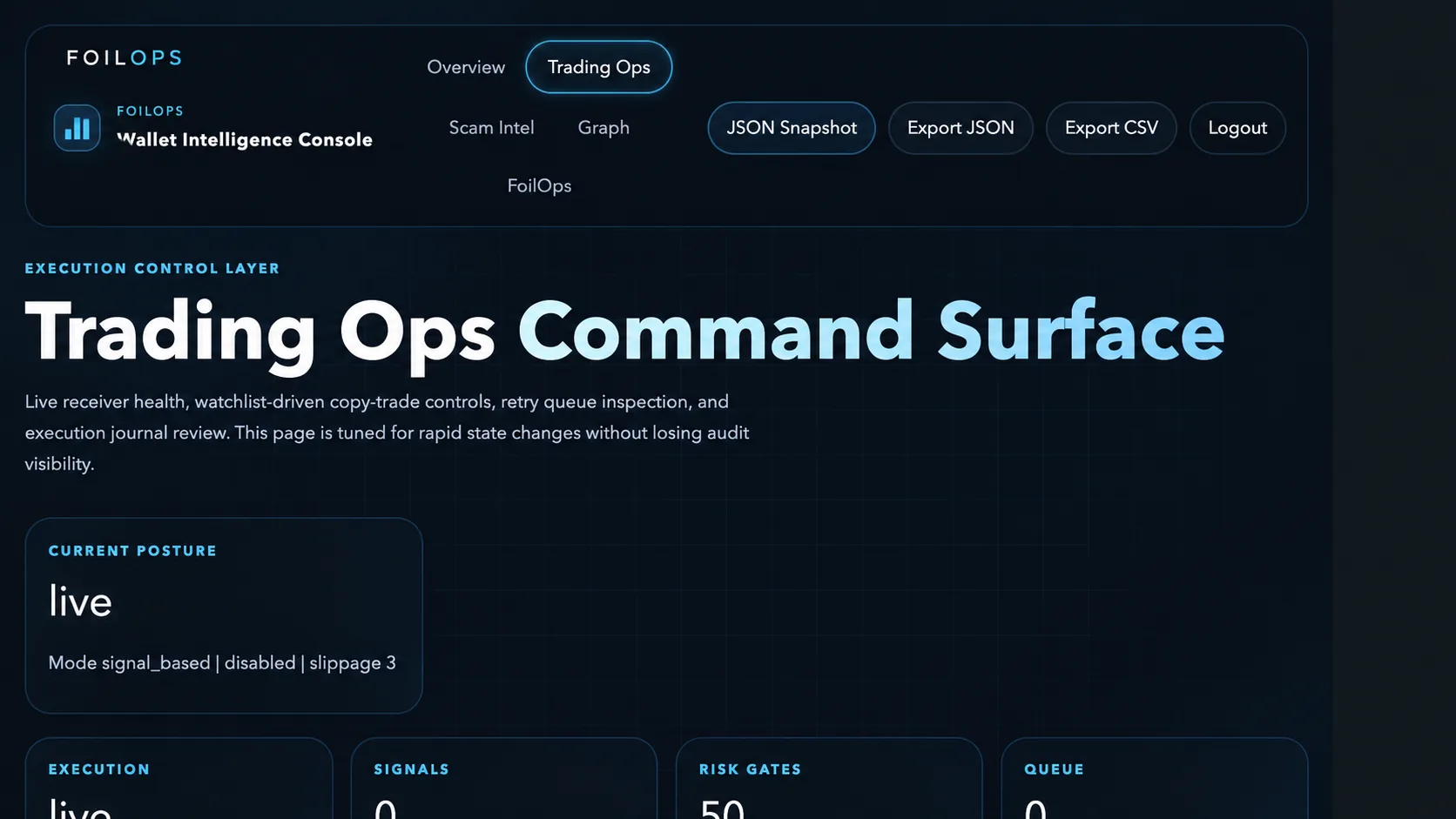Open the FoilOps navigation link
This screenshot has height=819, width=1456.
click(x=539, y=186)
